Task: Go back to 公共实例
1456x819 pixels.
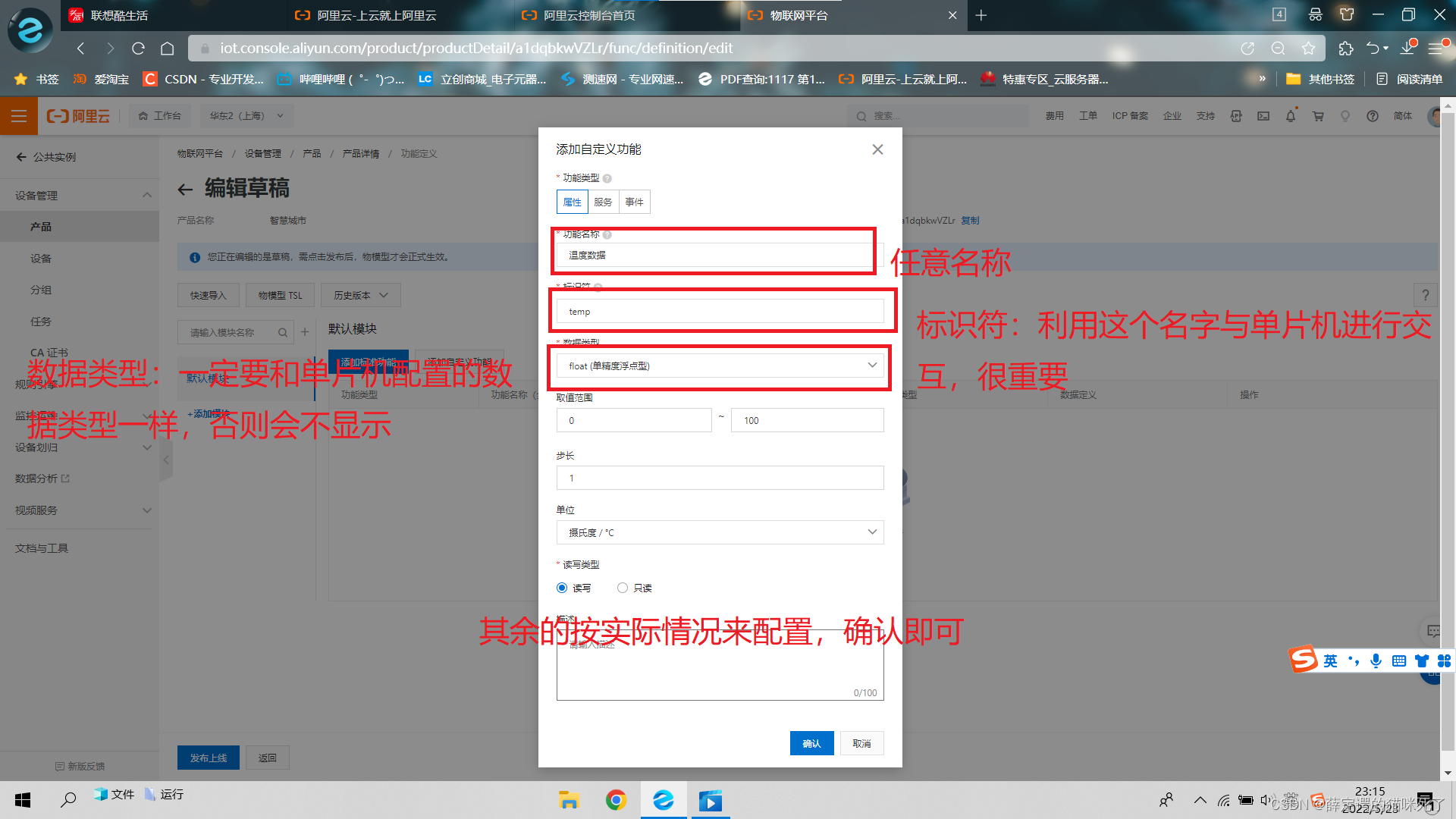Action: [46, 157]
